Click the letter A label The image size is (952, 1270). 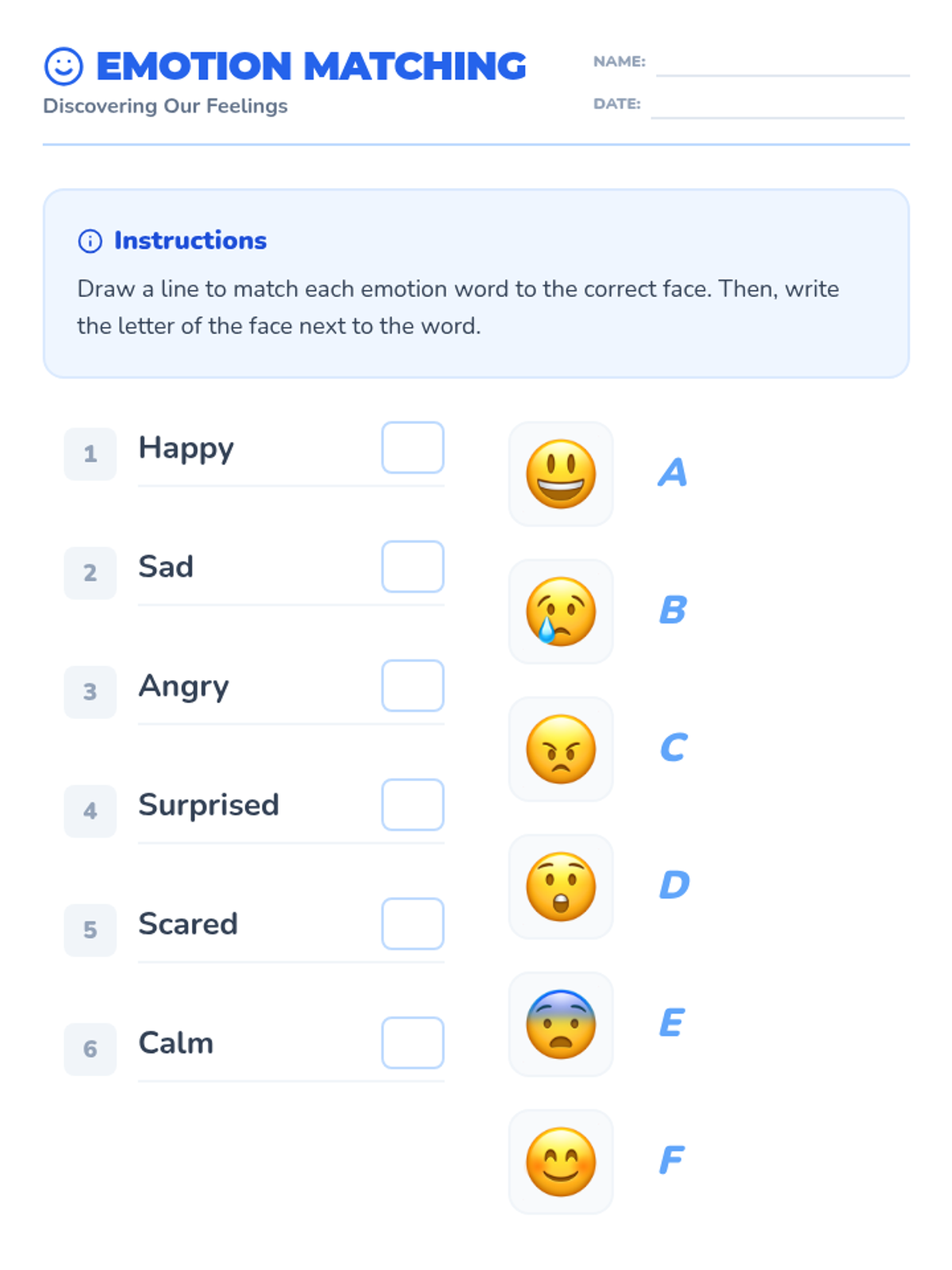tap(673, 473)
